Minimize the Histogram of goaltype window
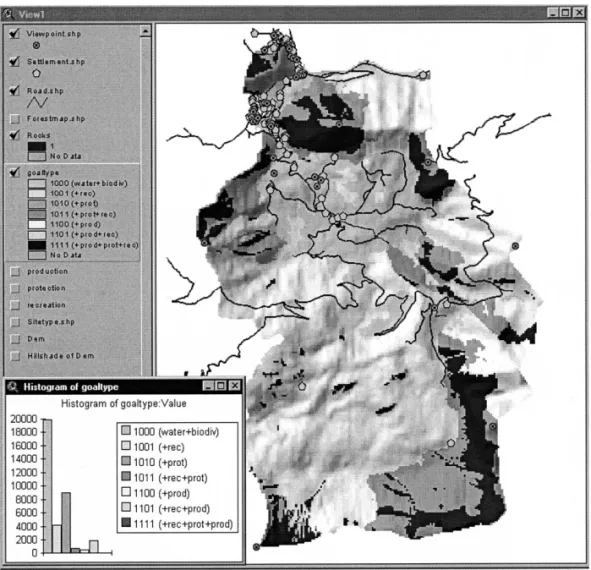 [x=208, y=386]
